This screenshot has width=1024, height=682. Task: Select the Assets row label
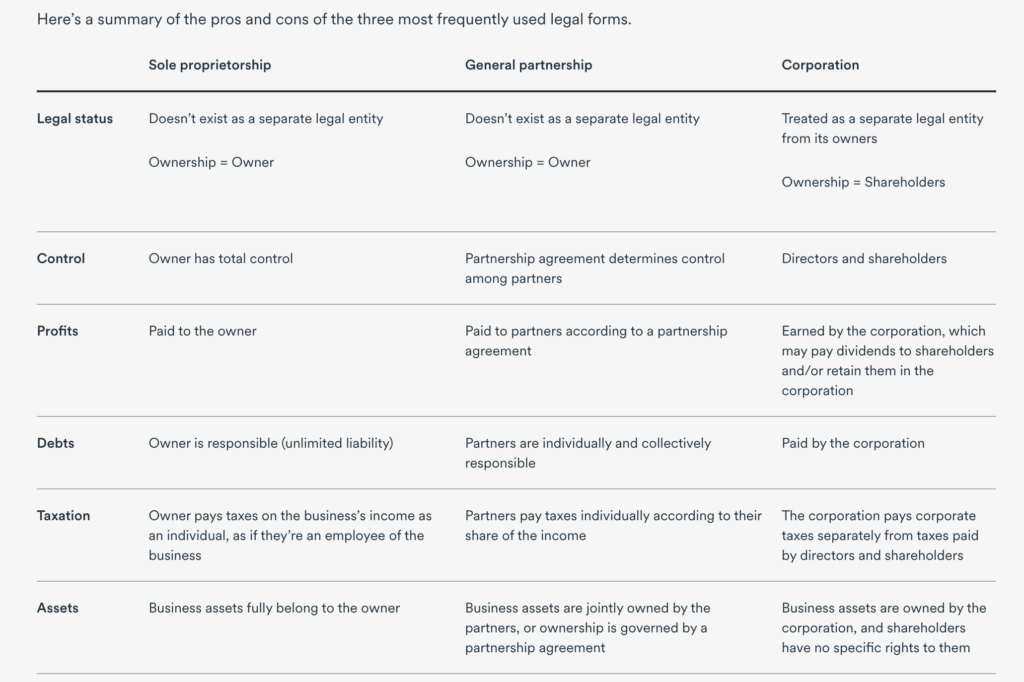click(x=57, y=608)
